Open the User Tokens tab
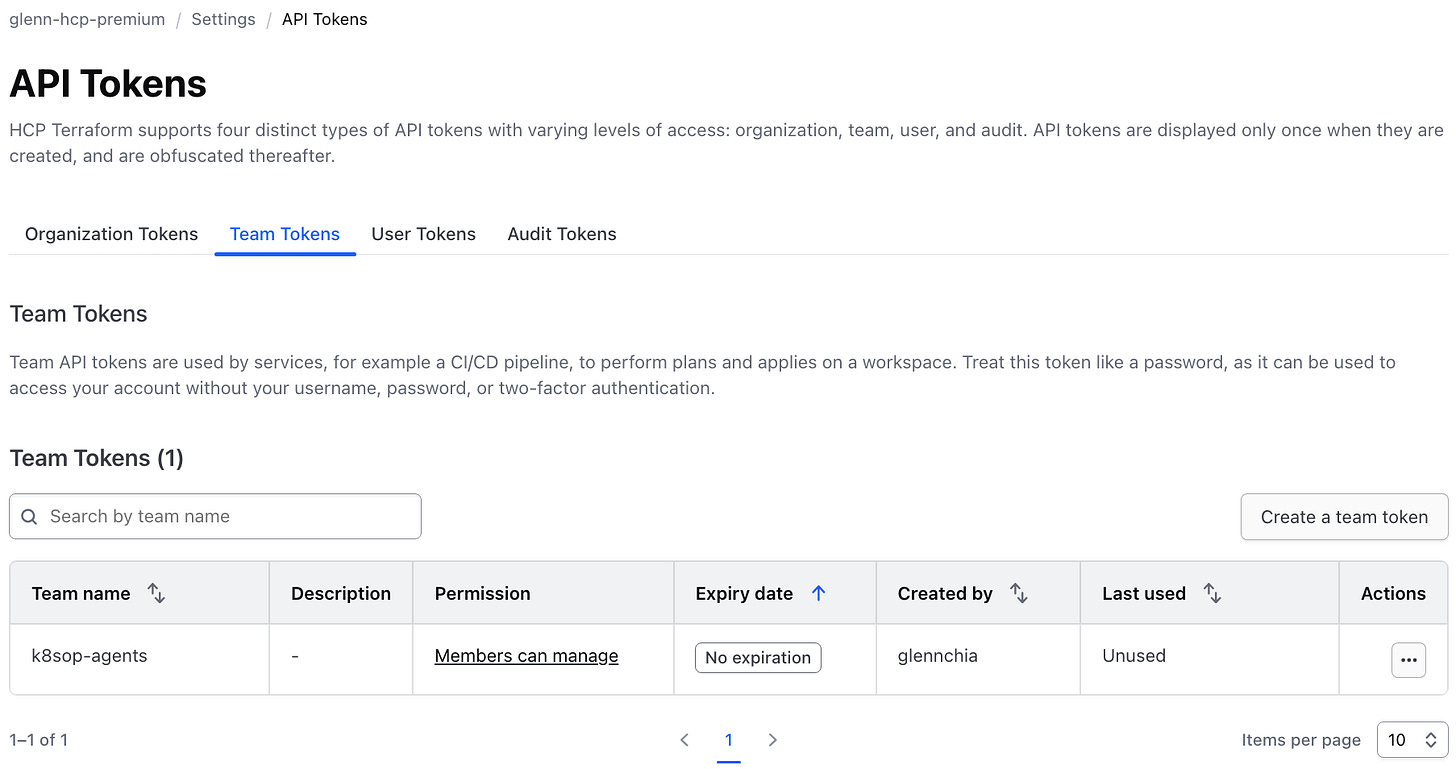This screenshot has height=769, width=1456. point(423,234)
